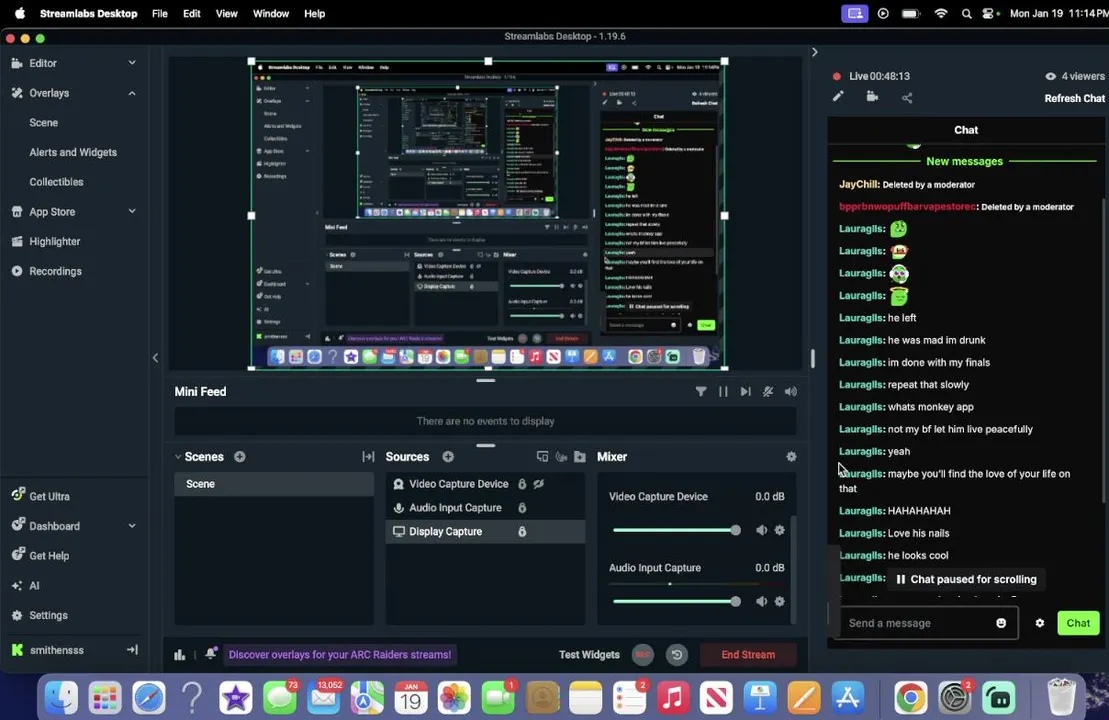This screenshot has width=1109, height=720.
Task: Click the Test Widgets button
Action: 589,654
